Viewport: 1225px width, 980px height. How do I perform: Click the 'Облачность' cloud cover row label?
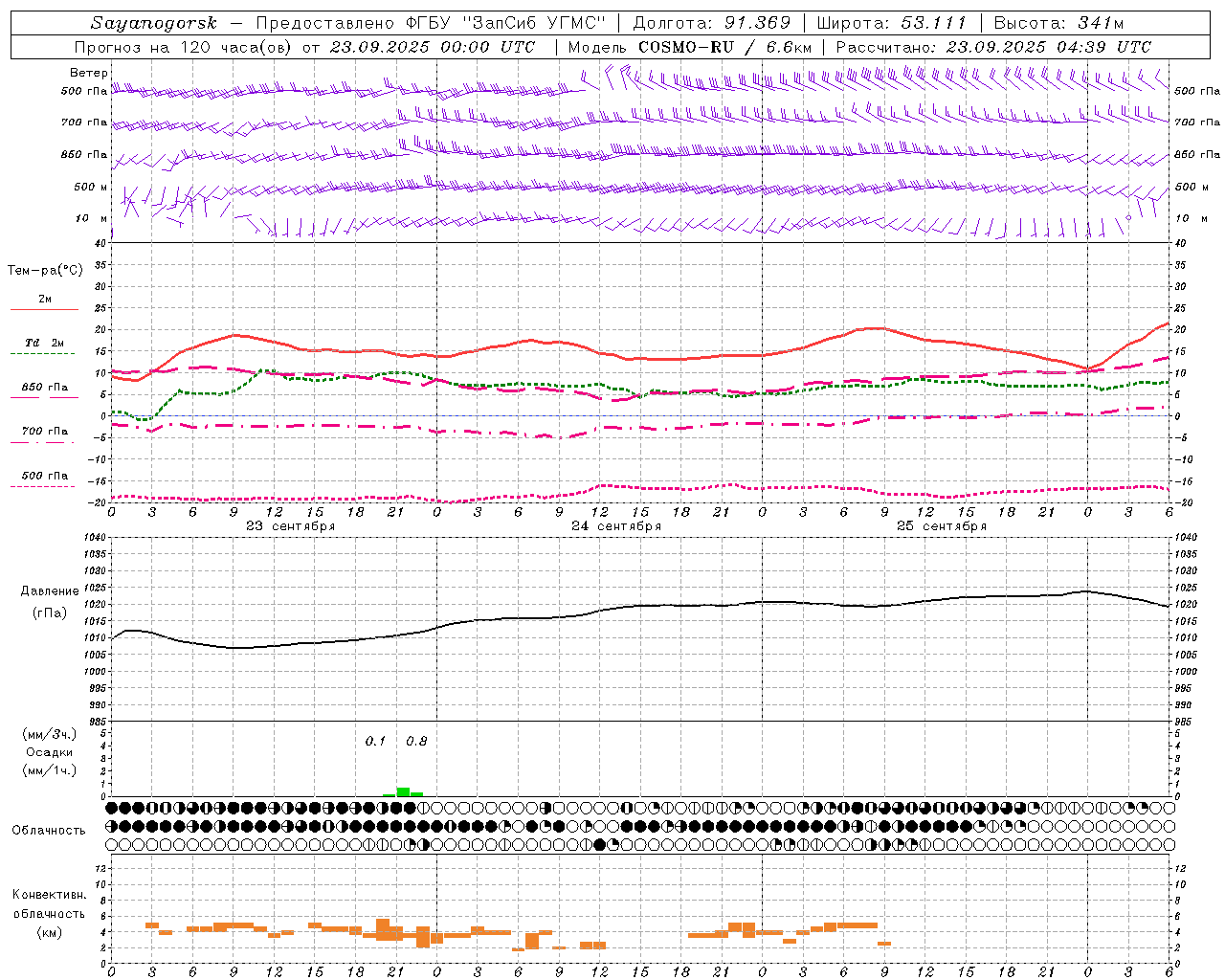(x=49, y=830)
